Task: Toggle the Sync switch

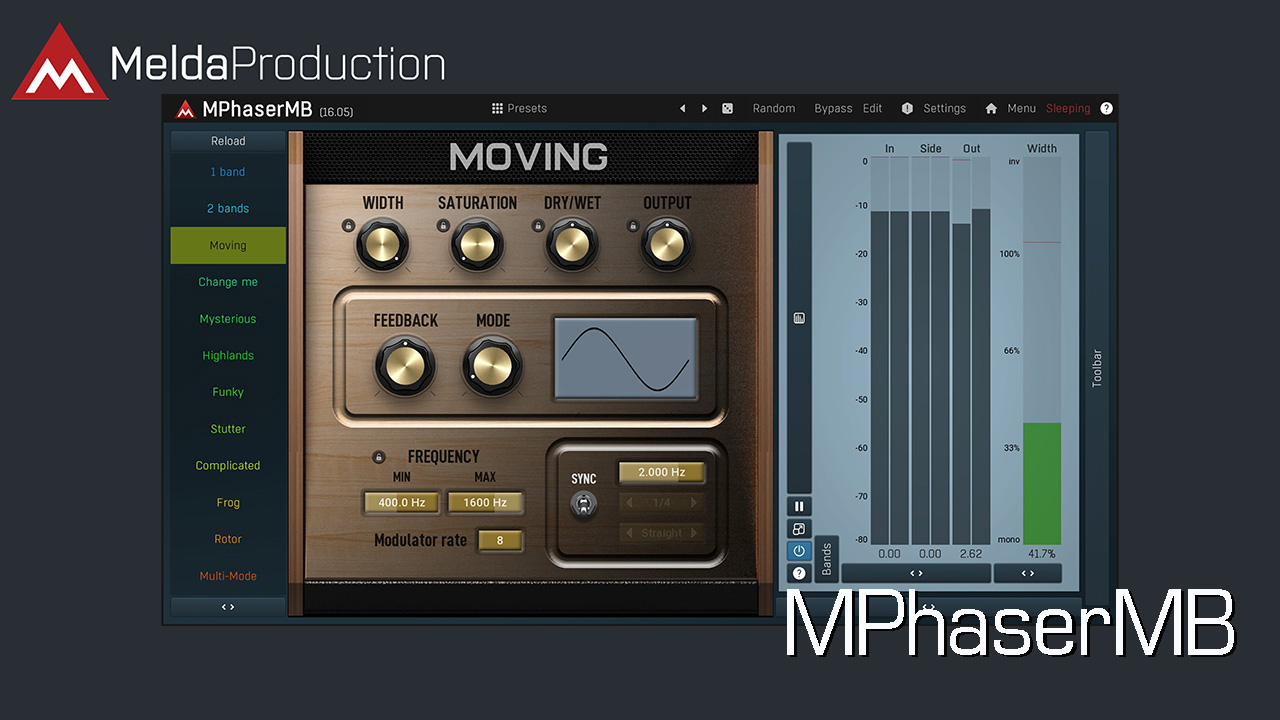Action: tap(583, 504)
